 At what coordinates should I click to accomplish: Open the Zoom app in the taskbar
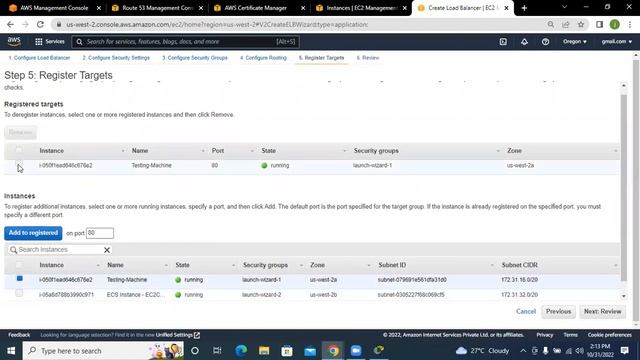[x=356, y=351]
